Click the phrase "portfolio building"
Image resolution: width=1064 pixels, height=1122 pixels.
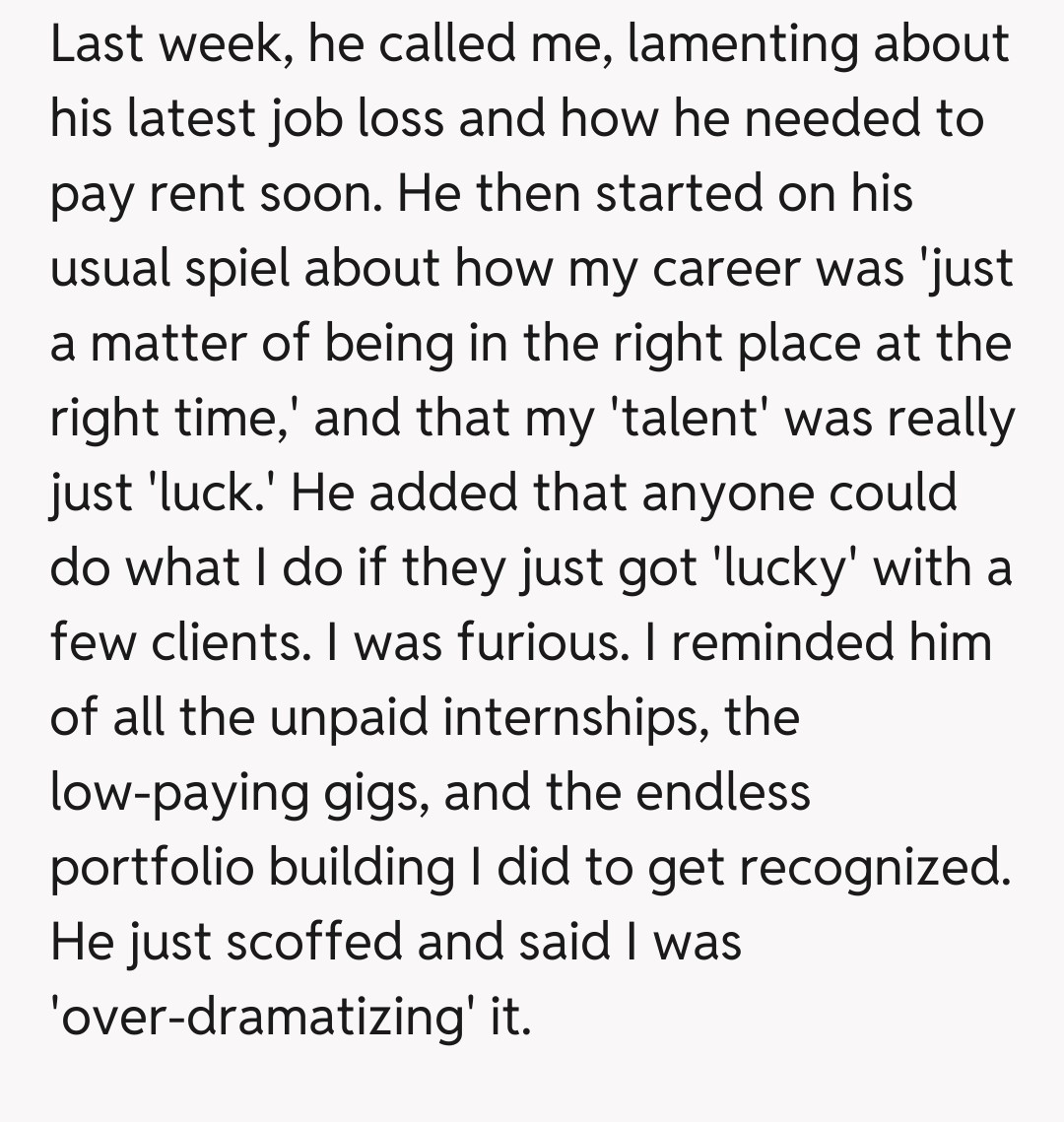251,868
